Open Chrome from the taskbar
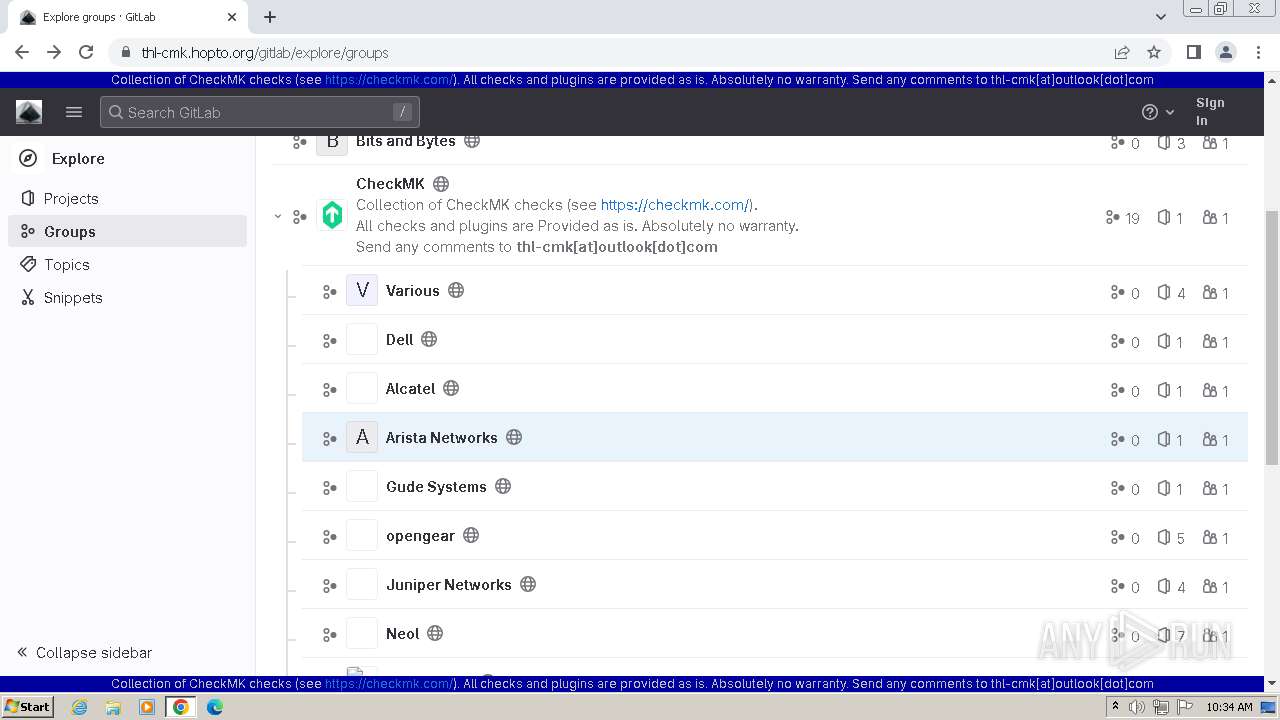 [x=180, y=707]
